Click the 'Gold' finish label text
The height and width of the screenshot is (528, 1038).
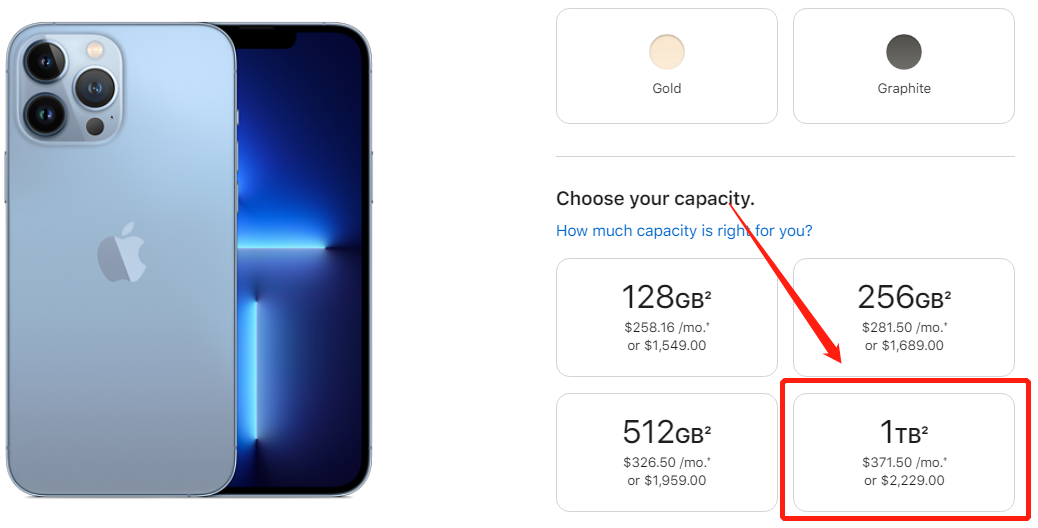point(667,88)
